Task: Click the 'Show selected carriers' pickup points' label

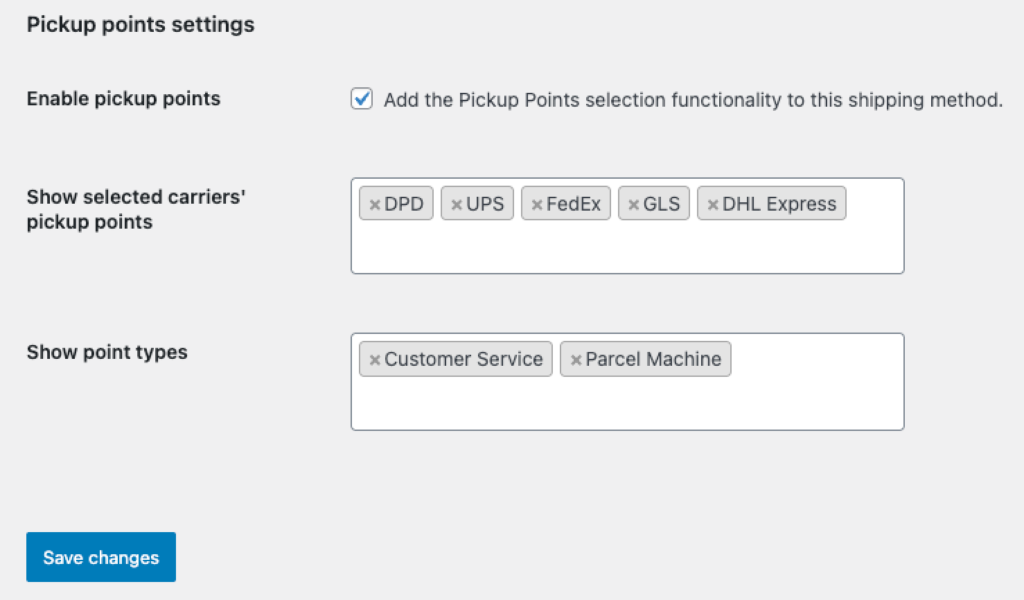Action: [x=136, y=210]
